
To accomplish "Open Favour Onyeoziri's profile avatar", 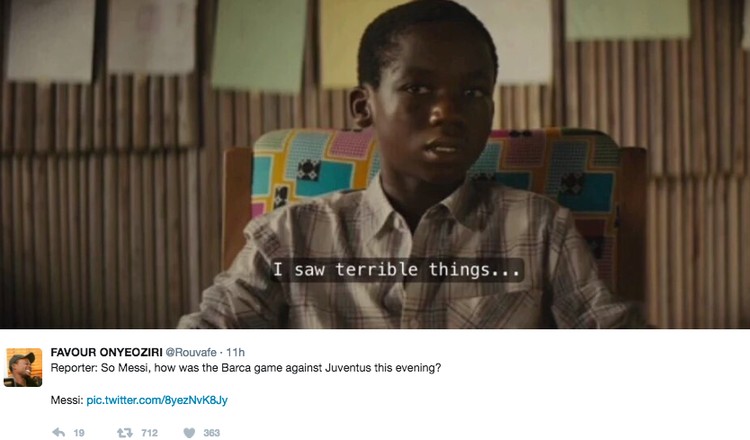I will pos(23,367).
